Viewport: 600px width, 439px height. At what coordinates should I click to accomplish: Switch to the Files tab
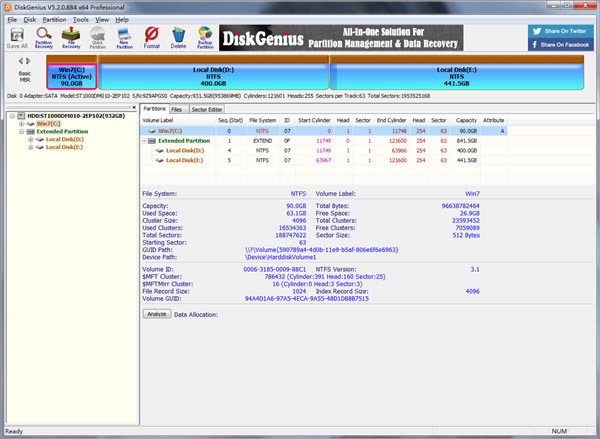(176, 108)
